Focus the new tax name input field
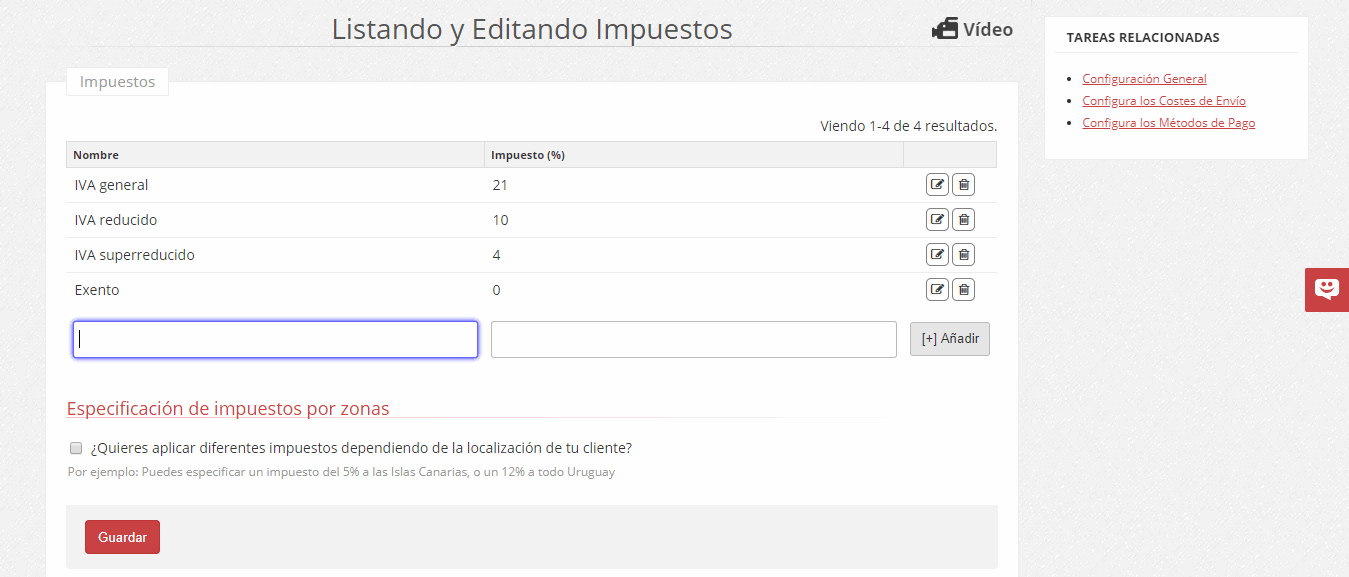Viewport: 1349px width, 577px height. coord(275,339)
